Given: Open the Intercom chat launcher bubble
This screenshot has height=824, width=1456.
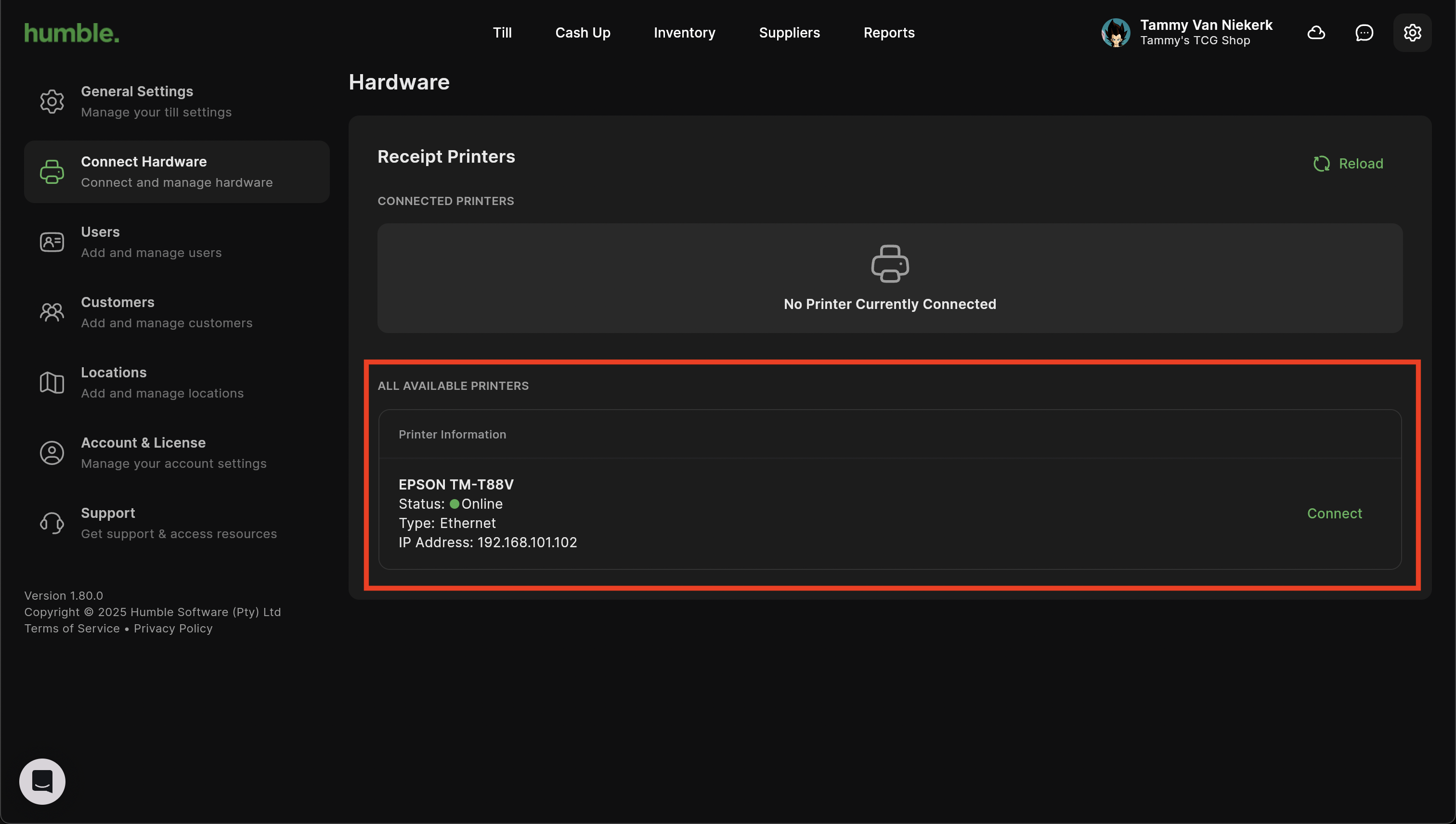Looking at the screenshot, I should [x=42, y=781].
